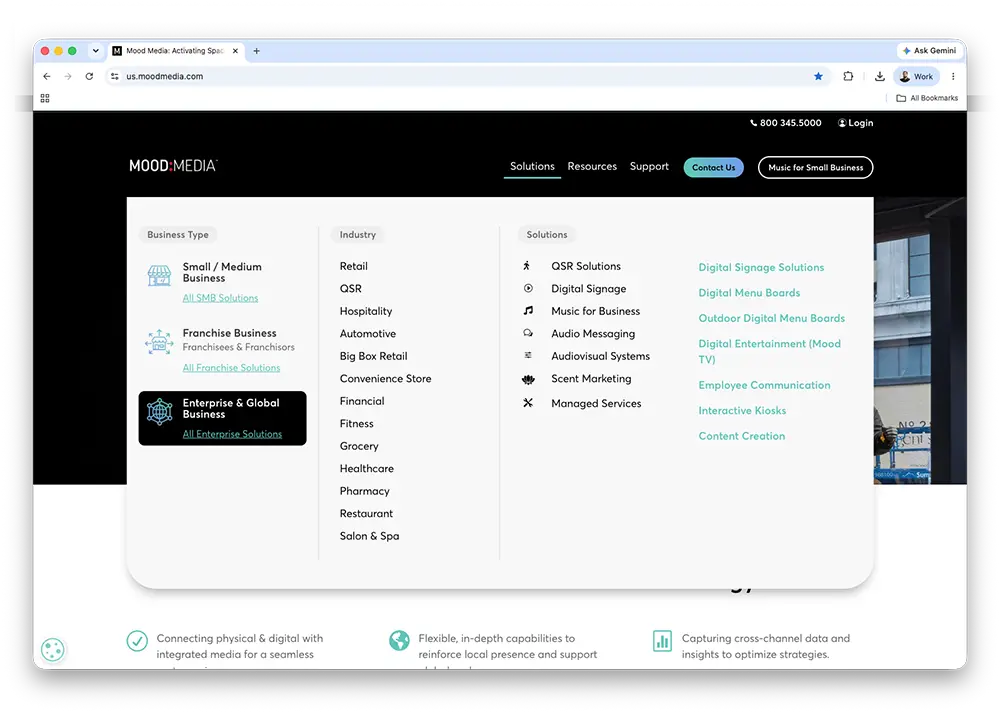The width and height of the screenshot is (1000, 713).
Task: Open cookie preferences icon at the page bottom
Action: (53, 650)
